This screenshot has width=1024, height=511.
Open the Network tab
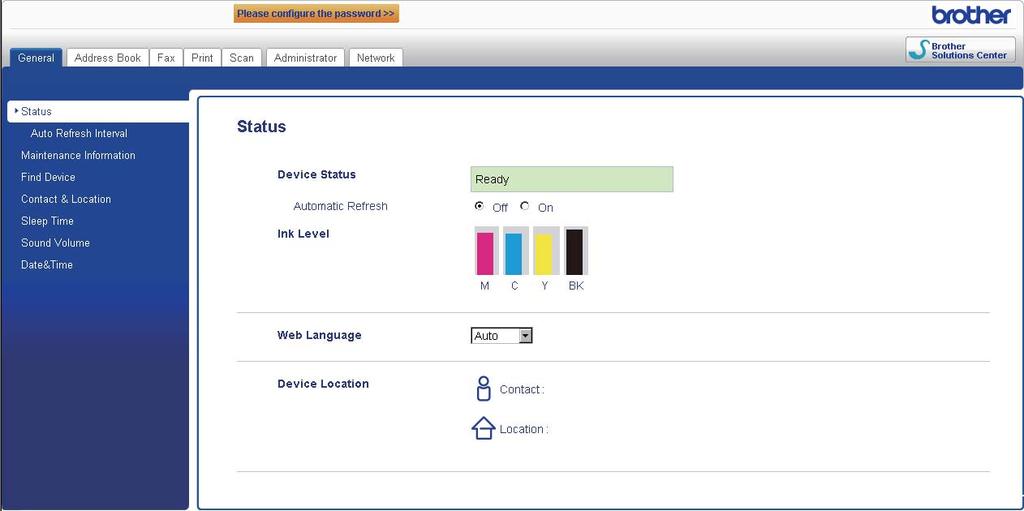[x=376, y=58]
